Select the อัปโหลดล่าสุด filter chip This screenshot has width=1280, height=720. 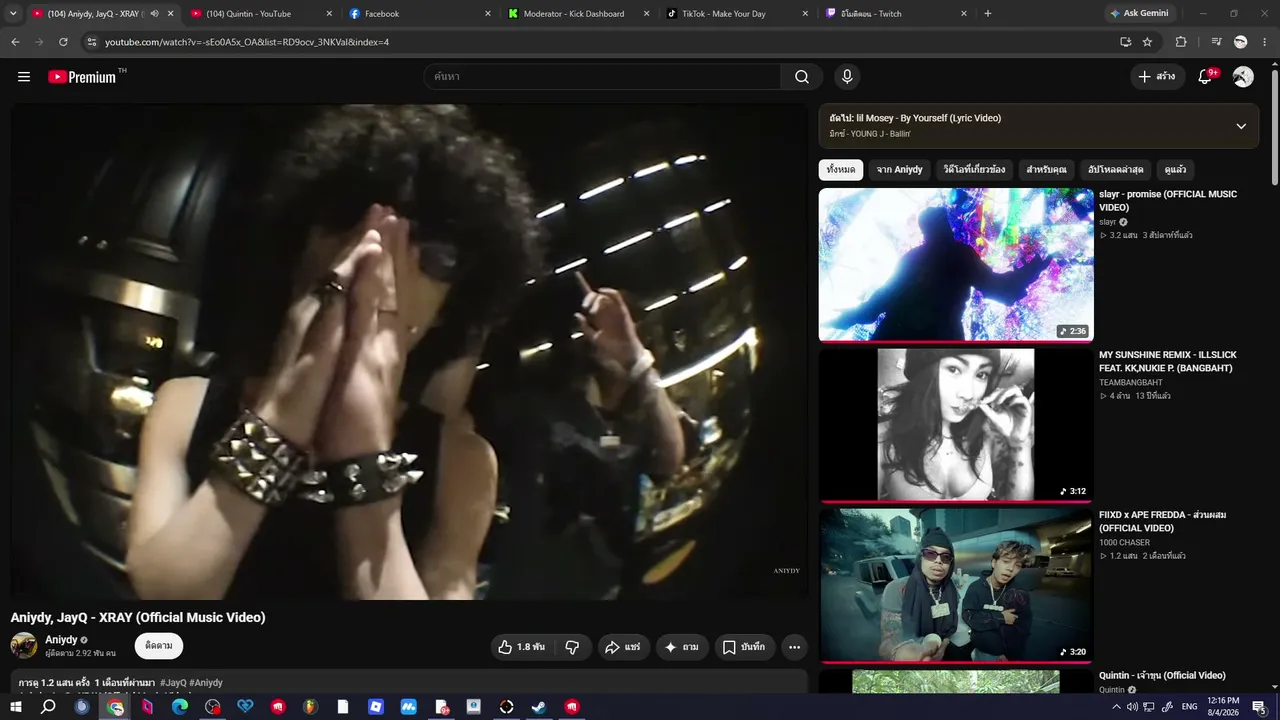(1115, 170)
